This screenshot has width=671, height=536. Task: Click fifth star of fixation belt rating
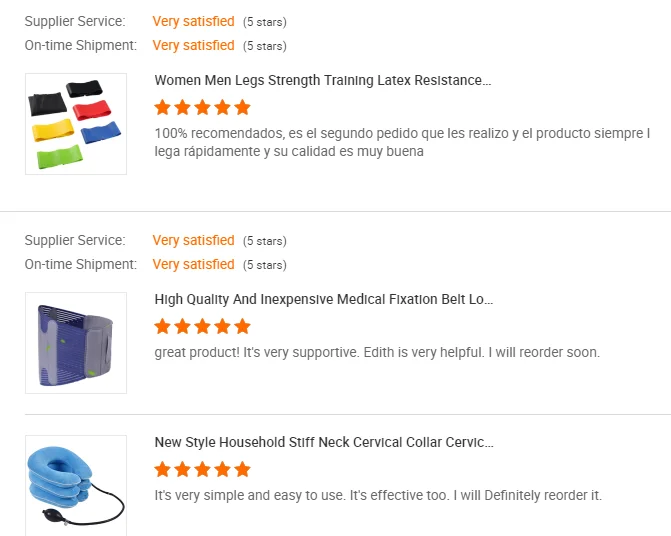coord(242,326)
